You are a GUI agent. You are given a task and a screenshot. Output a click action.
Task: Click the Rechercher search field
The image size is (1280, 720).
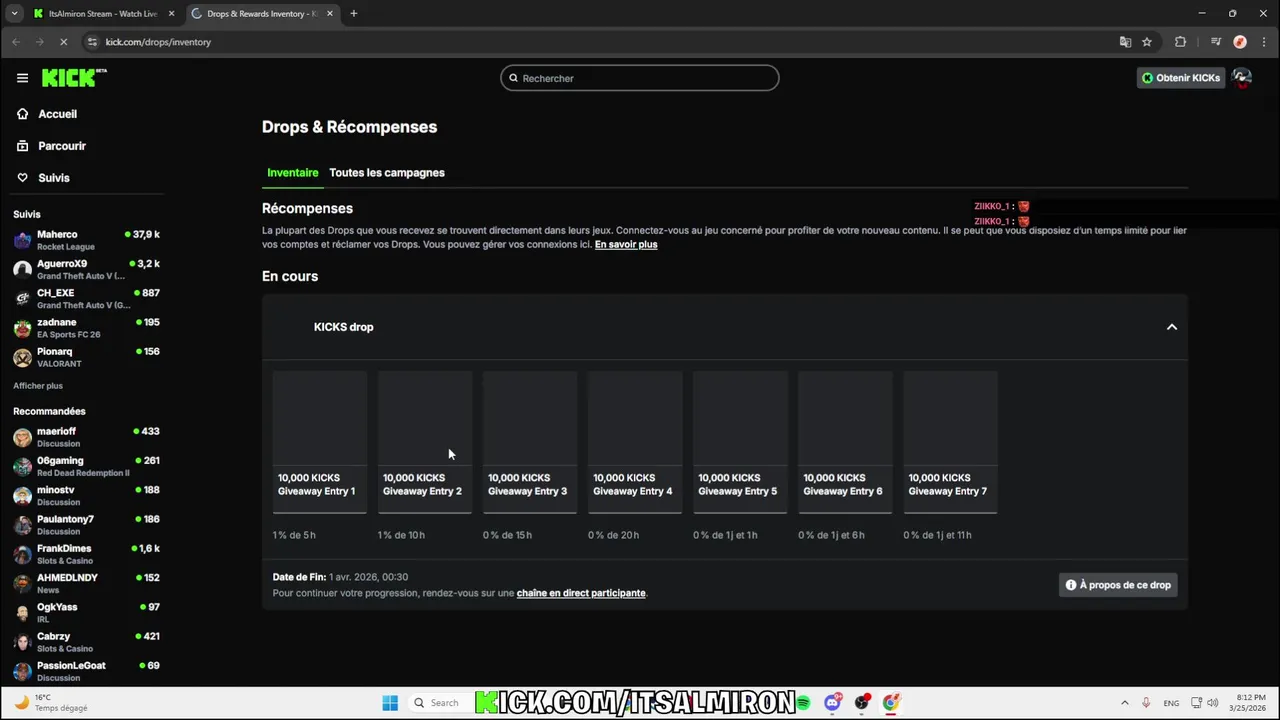640,78
